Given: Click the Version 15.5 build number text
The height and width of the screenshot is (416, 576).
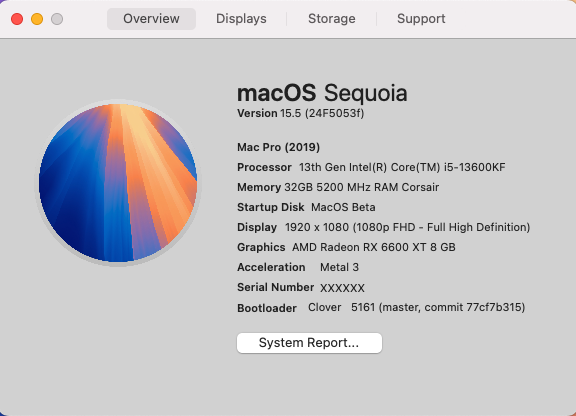Looking at the screenshot, I should pos(300,113).
